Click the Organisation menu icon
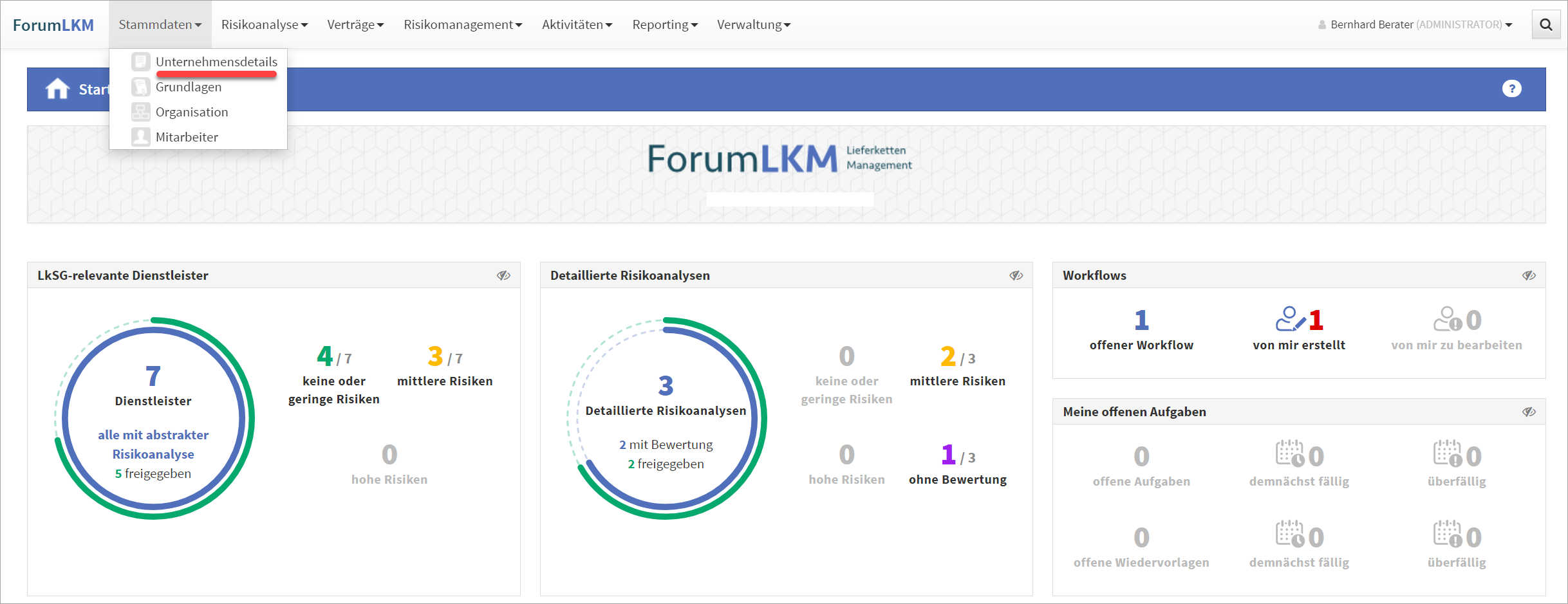Image resolution: width=1568 pixels, height=604 pixels. 140,112
